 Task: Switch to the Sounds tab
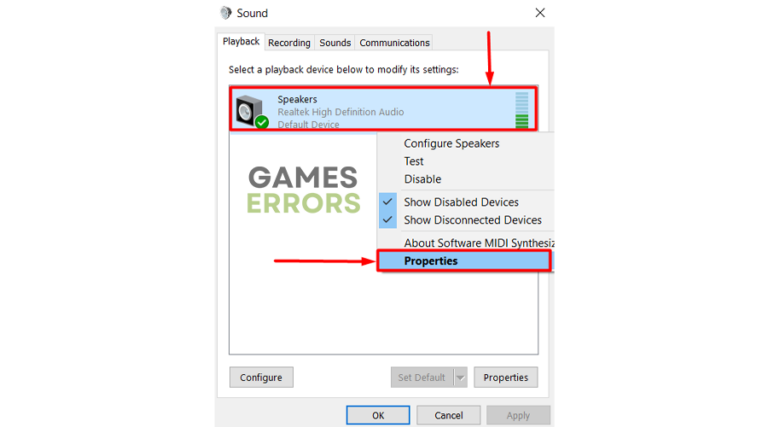pyautogui.click(x=335, y=43)
